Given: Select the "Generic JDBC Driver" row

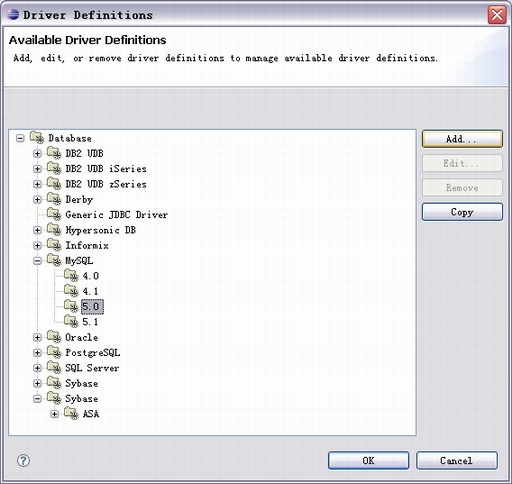Looking at the screenshot, I should click(x=116, y=215).
